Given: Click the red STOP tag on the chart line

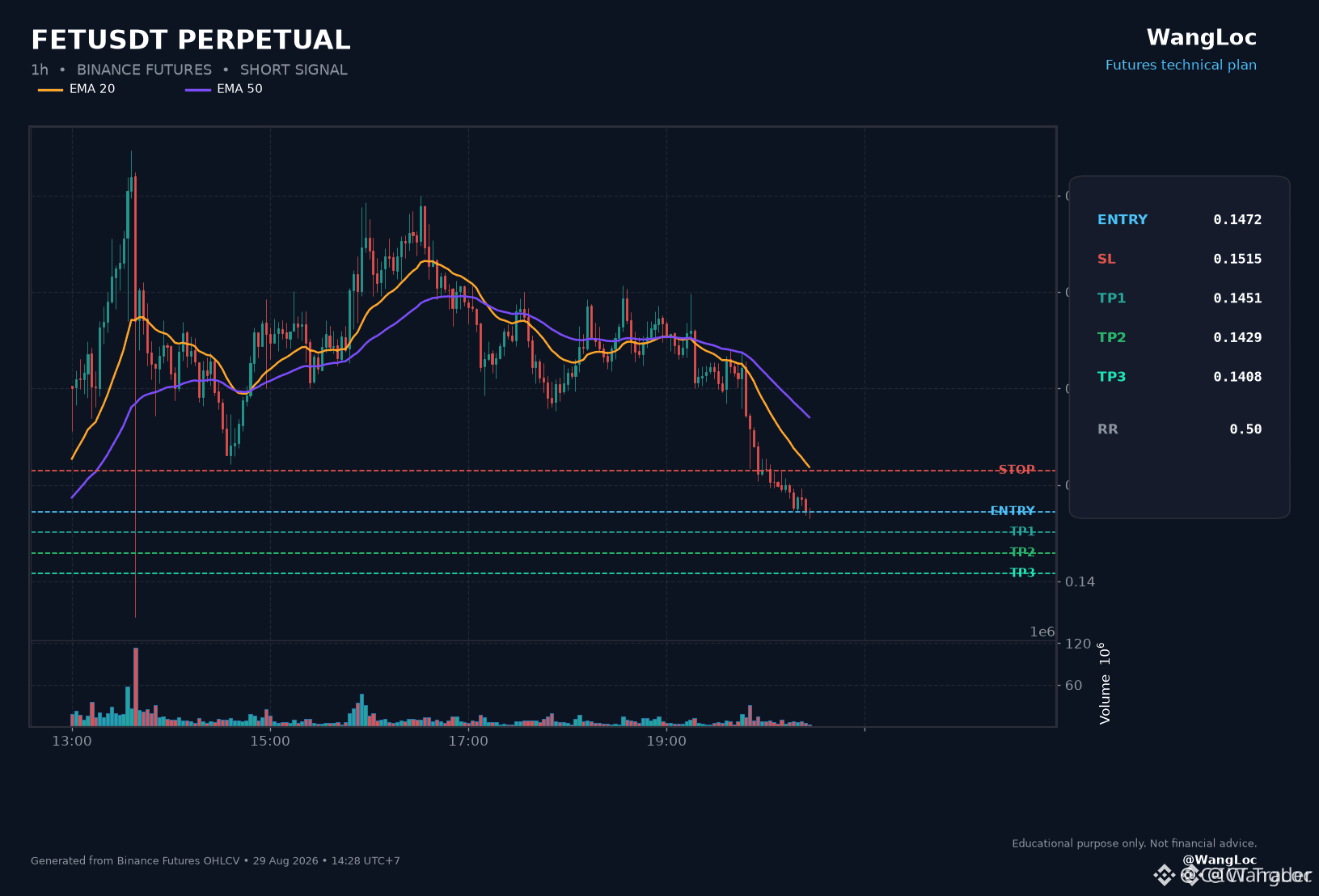Looking at the screenshot, I should (x=1017, y=470).
